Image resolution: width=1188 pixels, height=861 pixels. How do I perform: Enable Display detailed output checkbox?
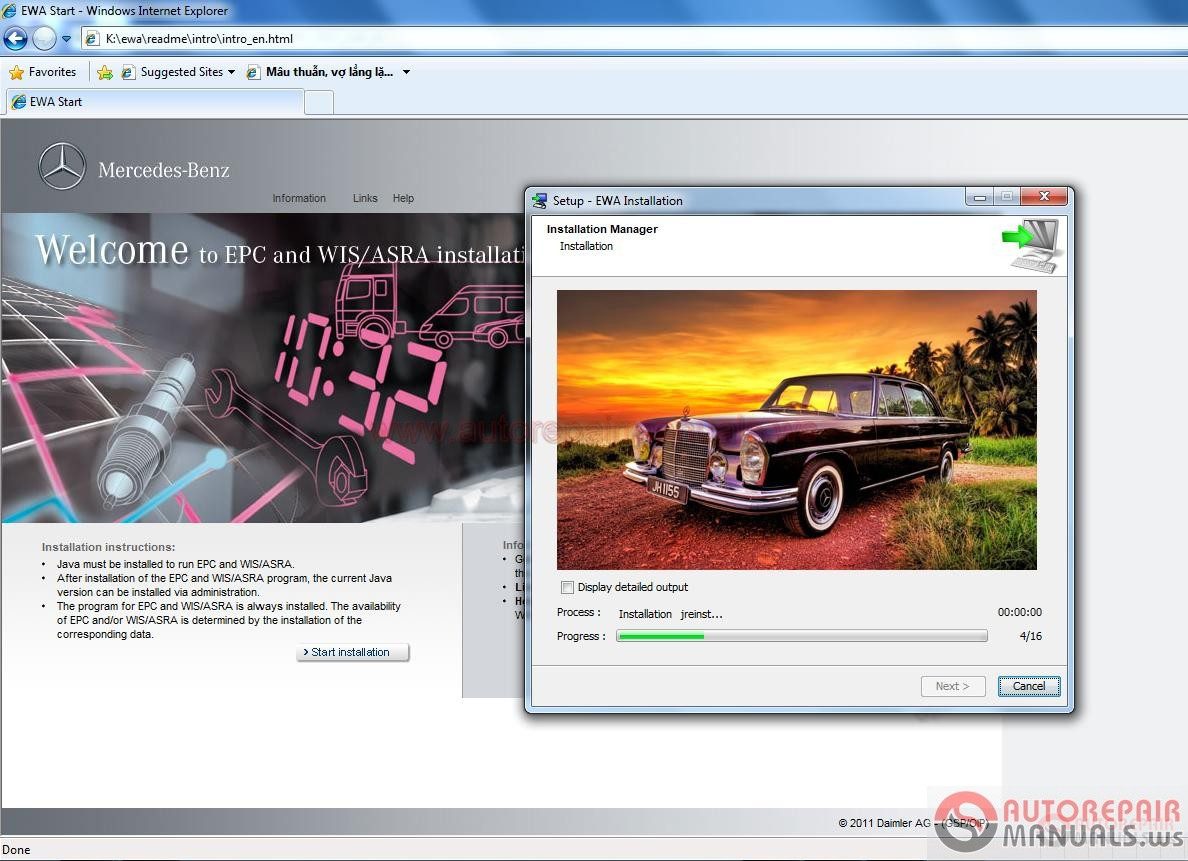point(567,587)
